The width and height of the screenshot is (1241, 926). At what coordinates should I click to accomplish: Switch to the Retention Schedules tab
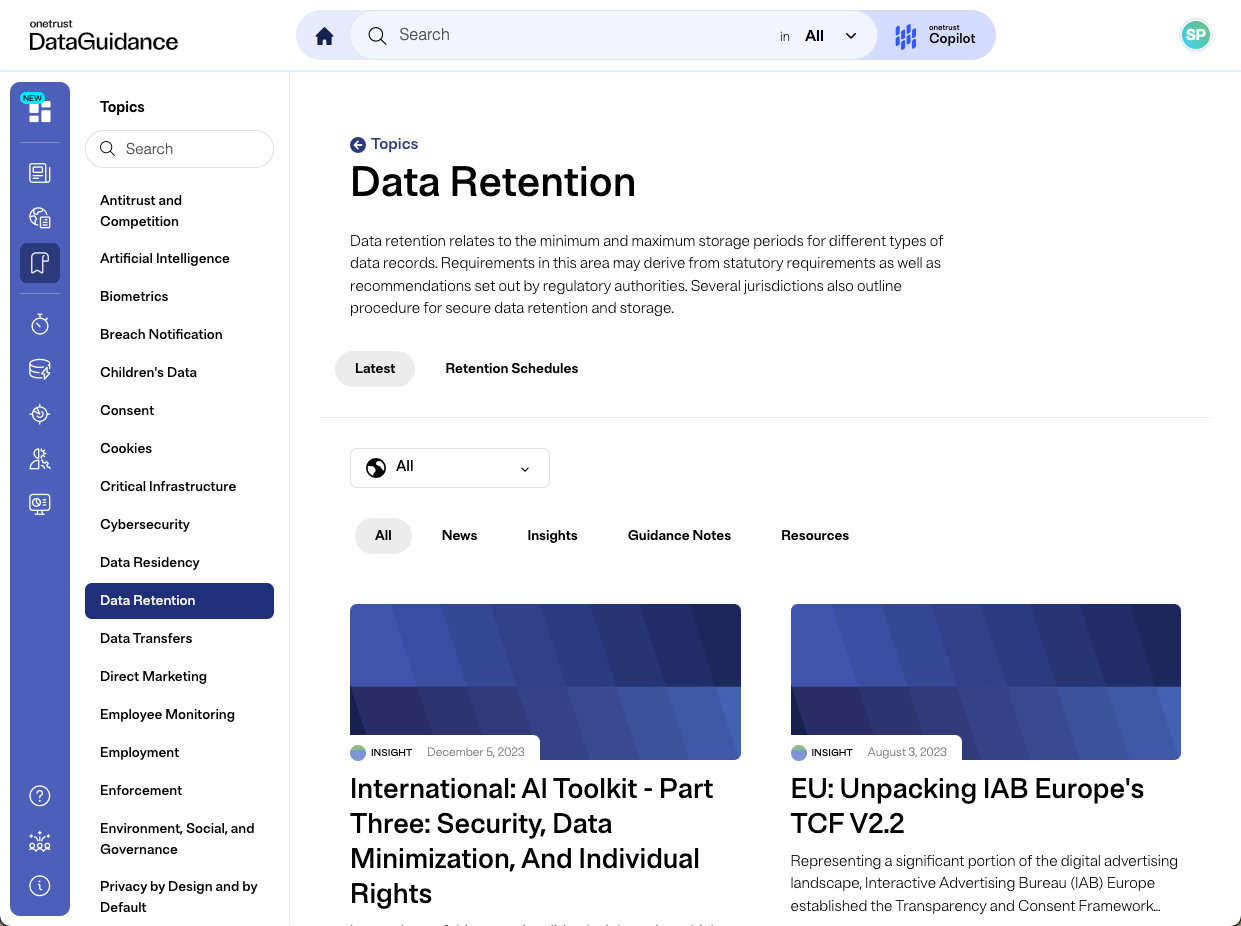511,368
